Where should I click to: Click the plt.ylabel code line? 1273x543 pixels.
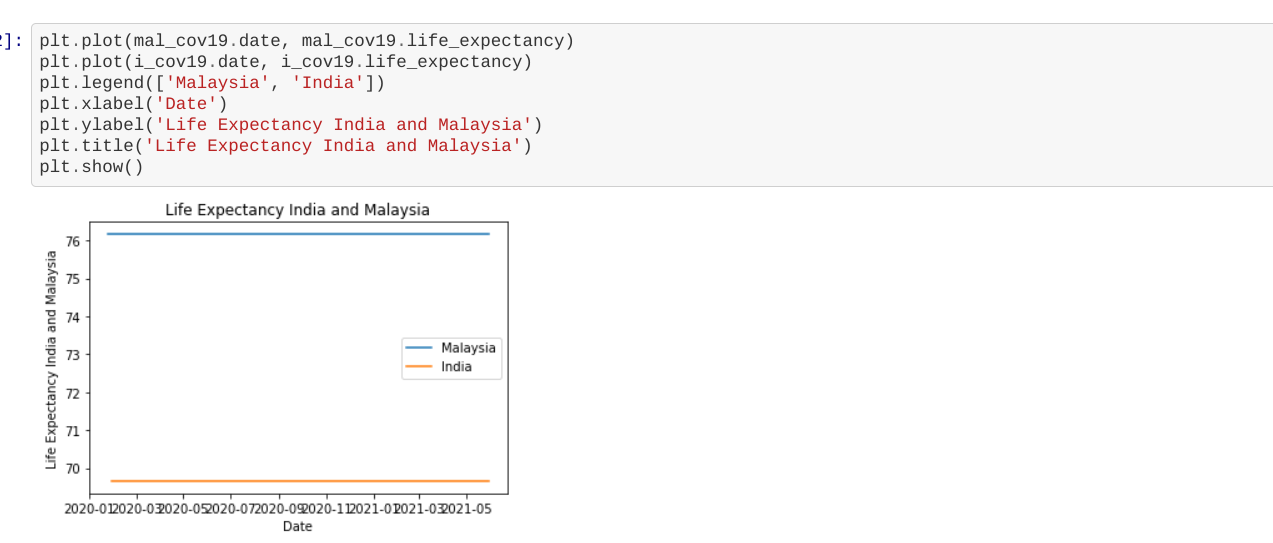coord(291,125)
